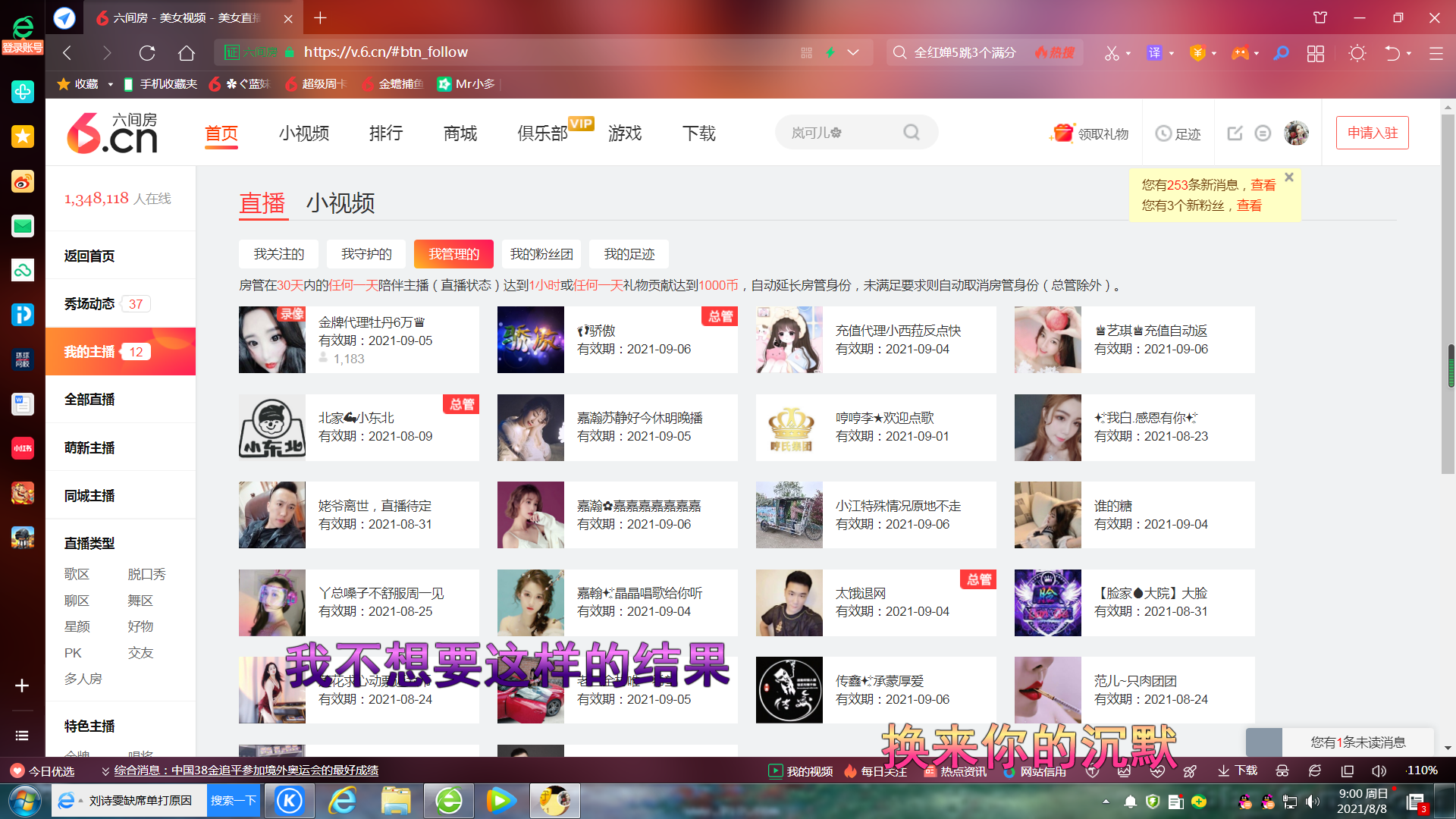Open the 游戏 navigation item
Viewport: 1456px width, 819px height.
(625, 133)
